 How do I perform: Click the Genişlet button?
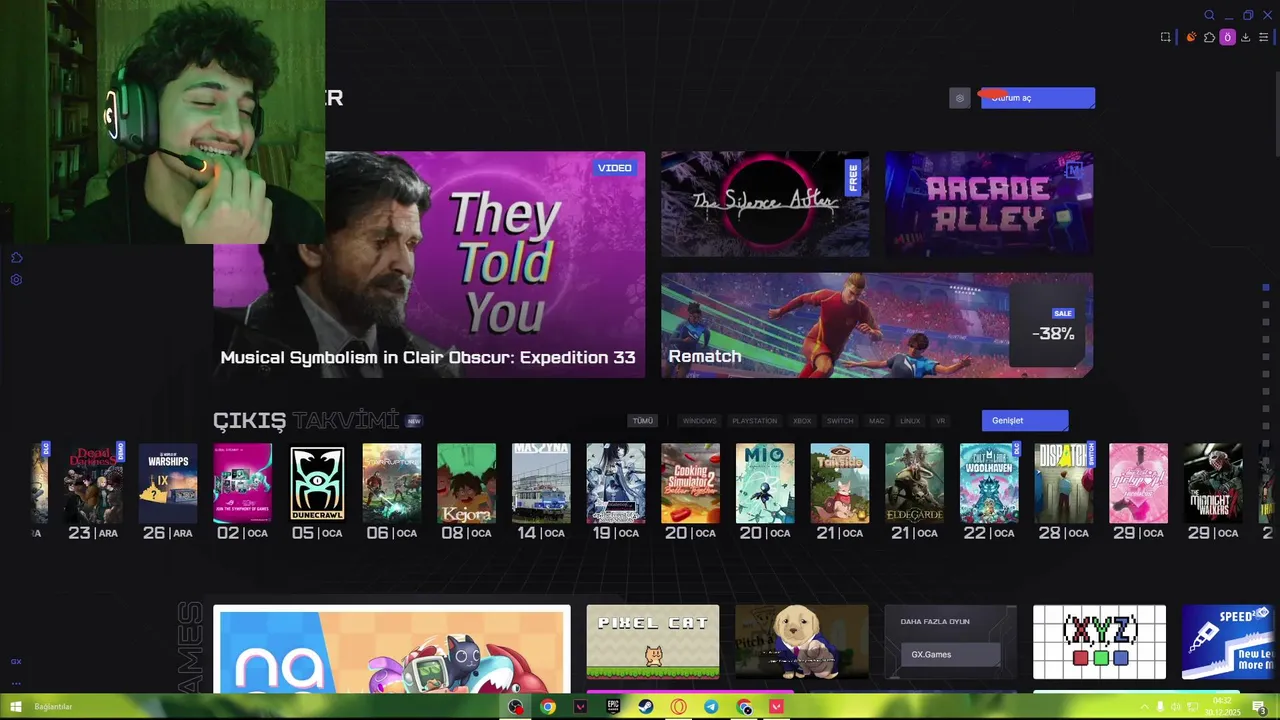click(x=1025, y=420)
